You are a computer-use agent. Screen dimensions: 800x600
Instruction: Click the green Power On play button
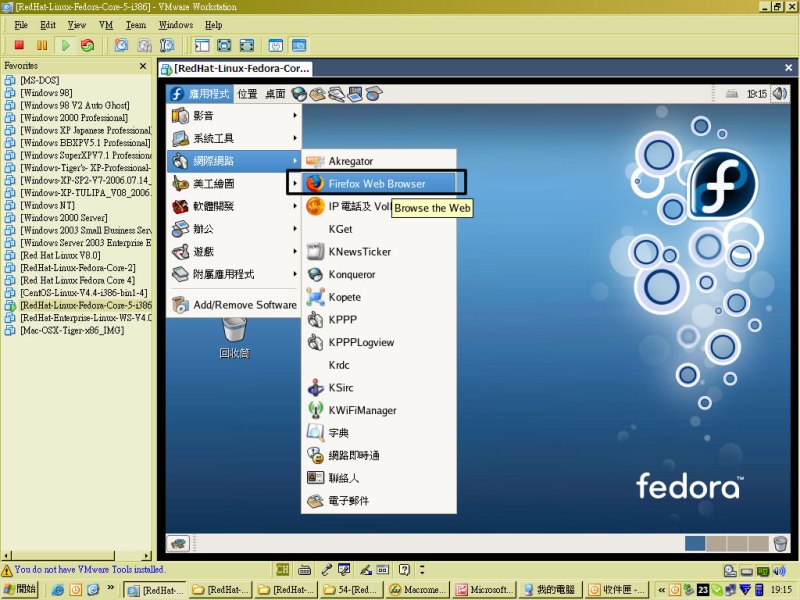pyautogui.click(x=65, y=45)
